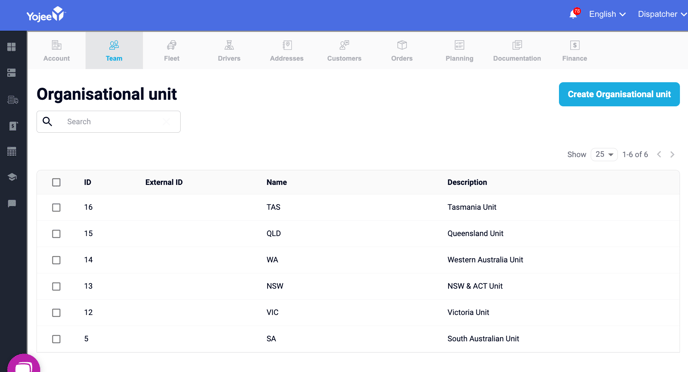This screenshot has height=372, width=688.
Task: Select all rows with header checkbox
Action: click(56, 182)
